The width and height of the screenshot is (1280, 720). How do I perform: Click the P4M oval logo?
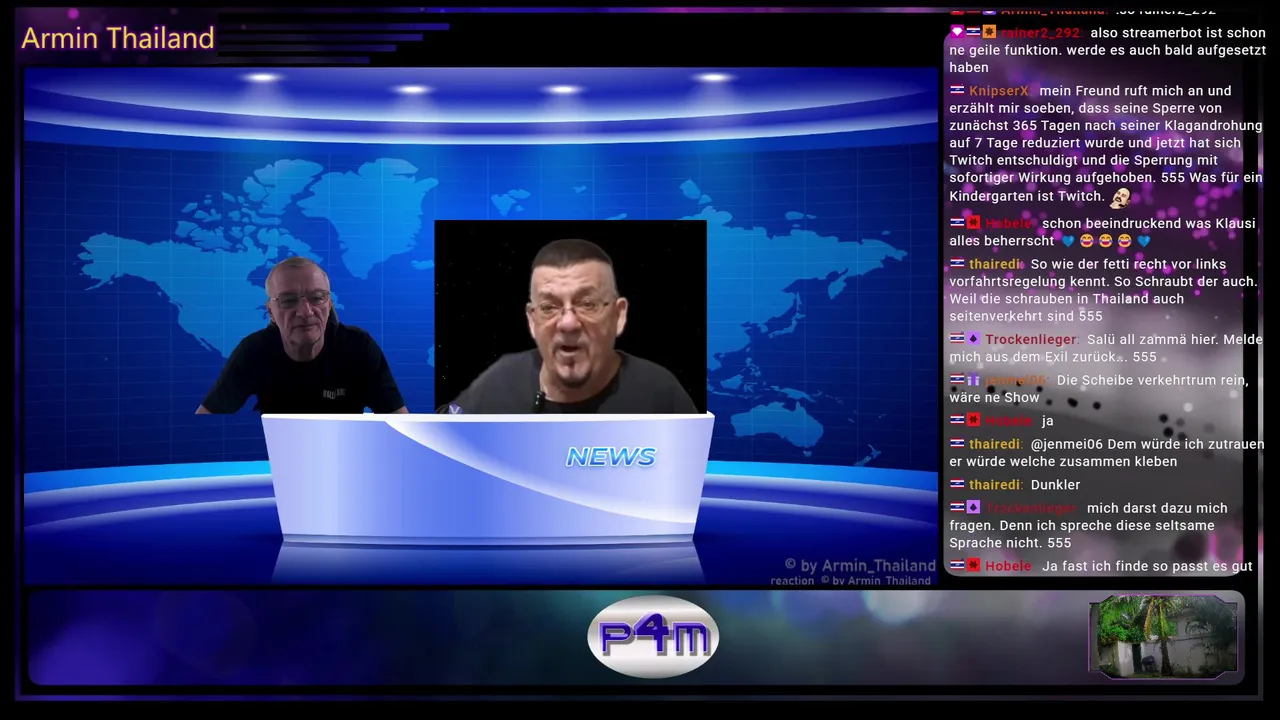pyautogui.click(x=653, y=637)
